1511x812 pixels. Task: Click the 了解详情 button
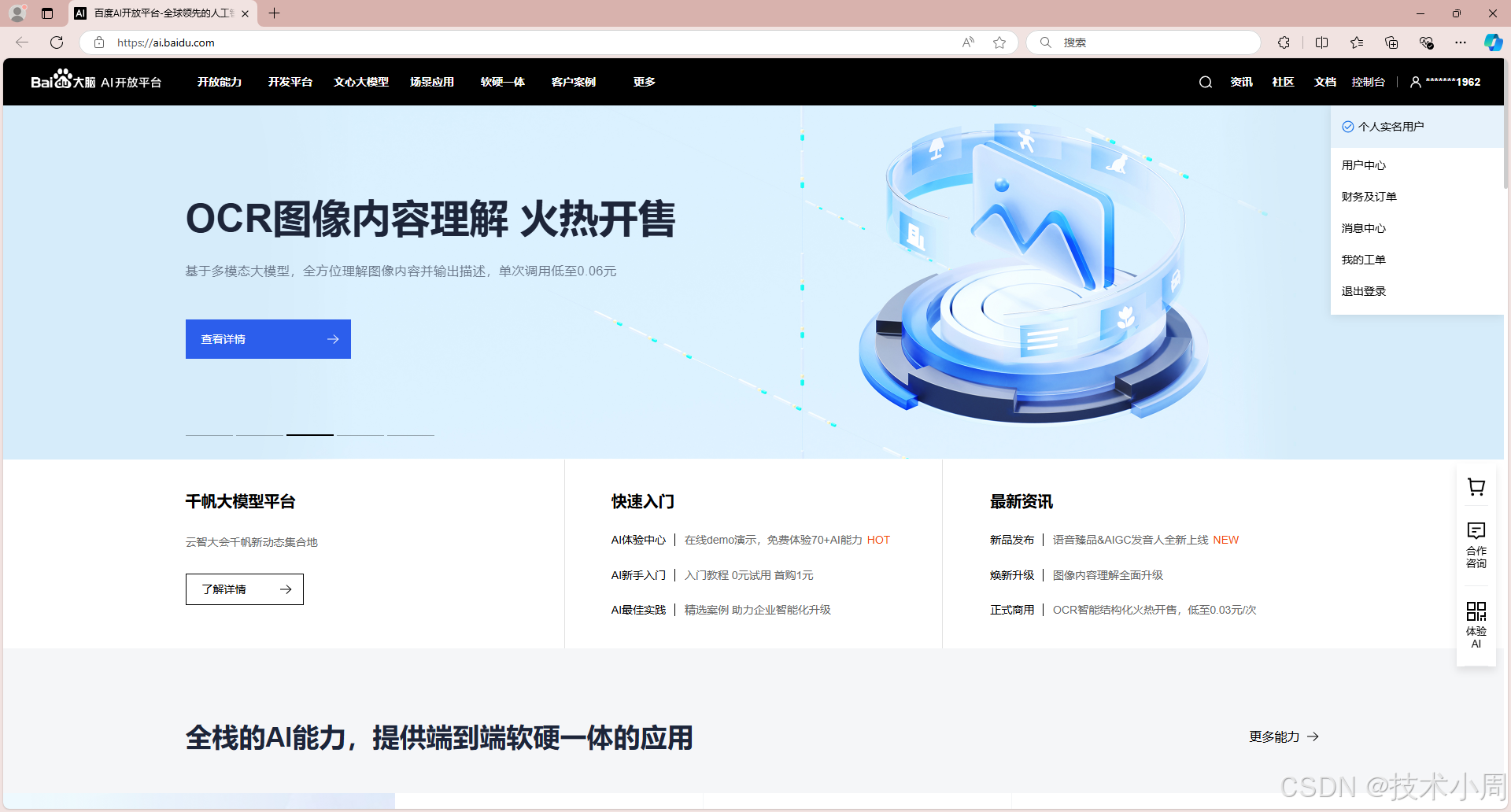coord(245,589)
